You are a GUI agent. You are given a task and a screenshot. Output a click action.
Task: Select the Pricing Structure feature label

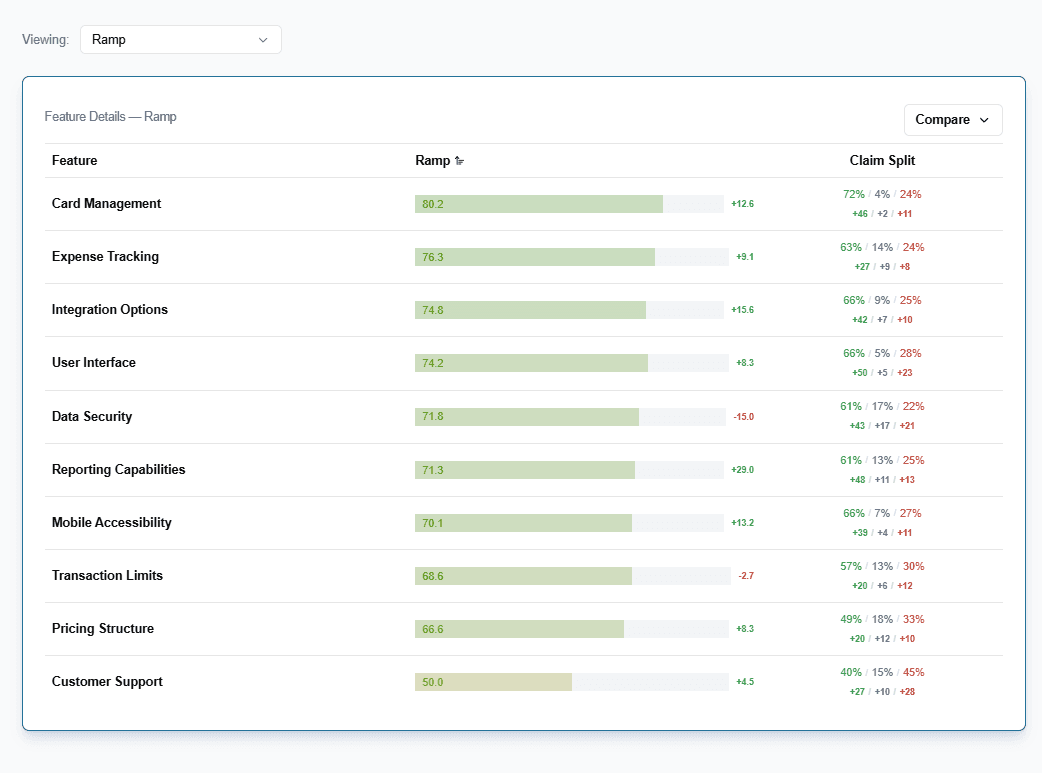(103, 629)
